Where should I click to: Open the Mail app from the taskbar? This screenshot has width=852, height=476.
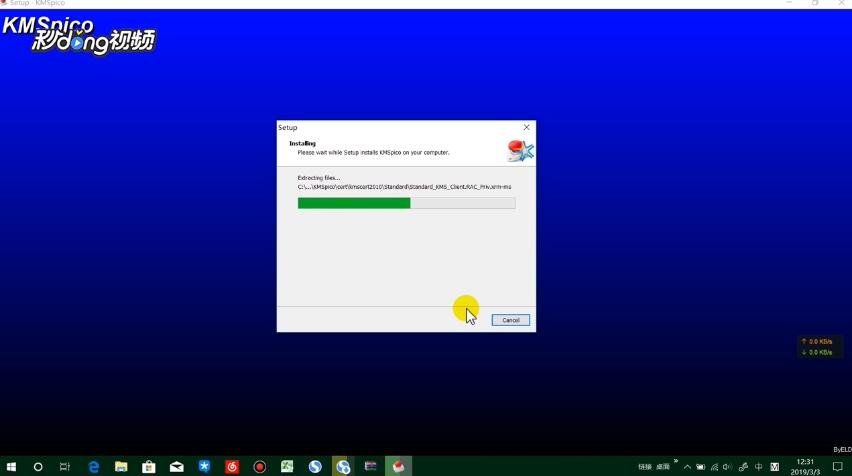[x=176, y=466]
